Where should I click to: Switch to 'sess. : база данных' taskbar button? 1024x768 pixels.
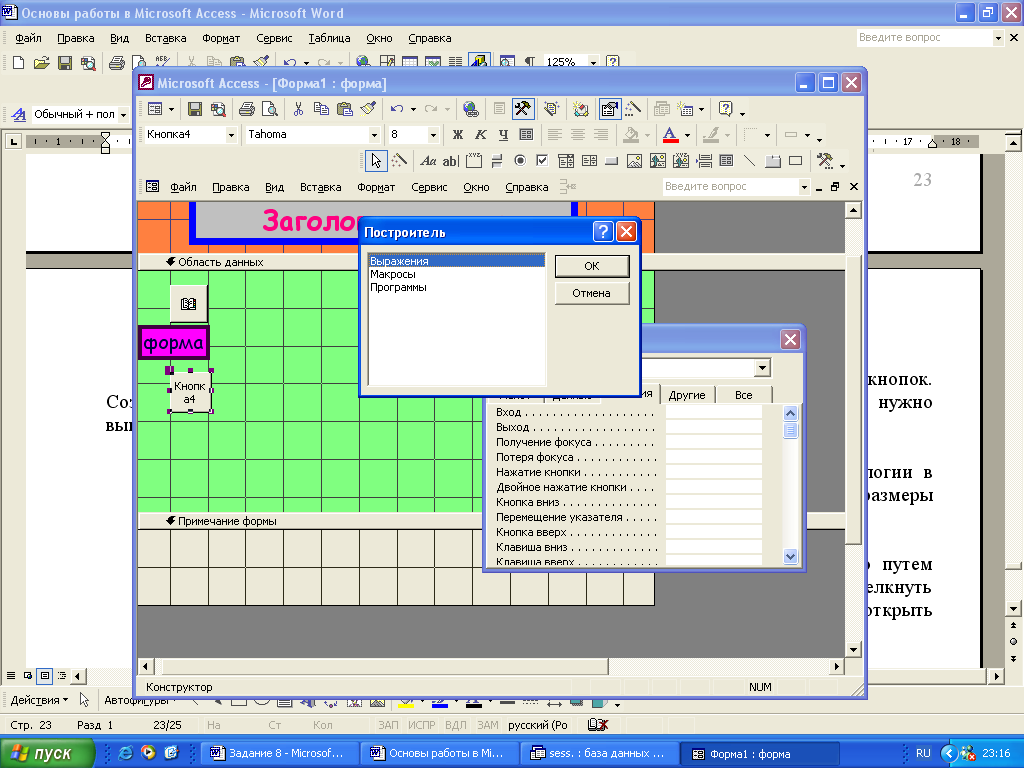598,754
